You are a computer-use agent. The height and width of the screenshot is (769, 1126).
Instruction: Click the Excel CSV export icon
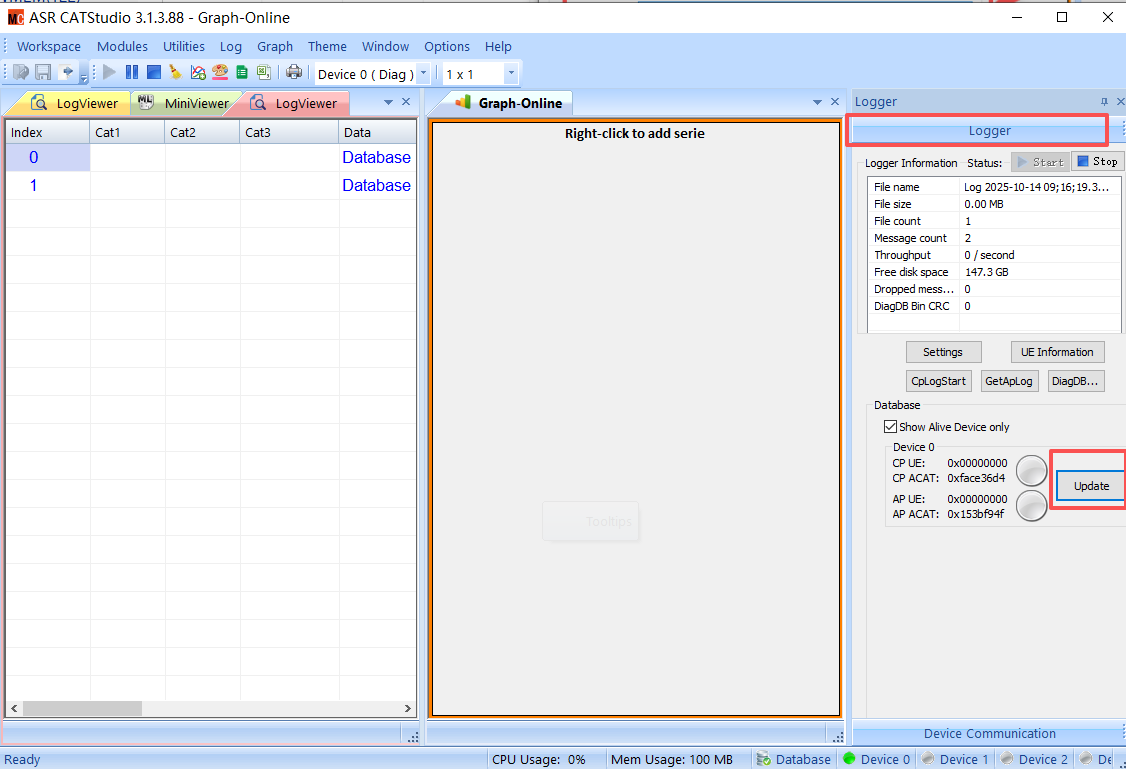pos(264,73)
